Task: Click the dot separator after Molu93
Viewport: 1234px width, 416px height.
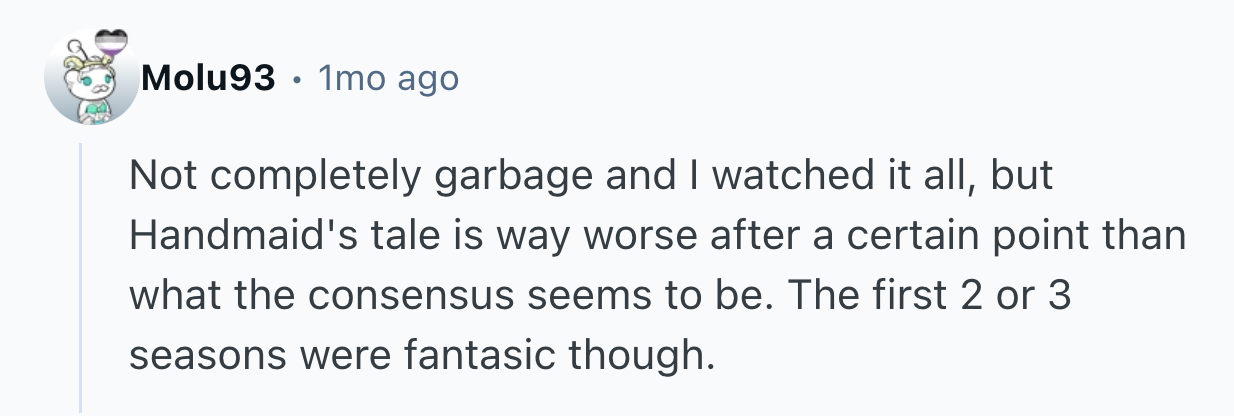Action: pyautogui.click(x=295, y=77)
